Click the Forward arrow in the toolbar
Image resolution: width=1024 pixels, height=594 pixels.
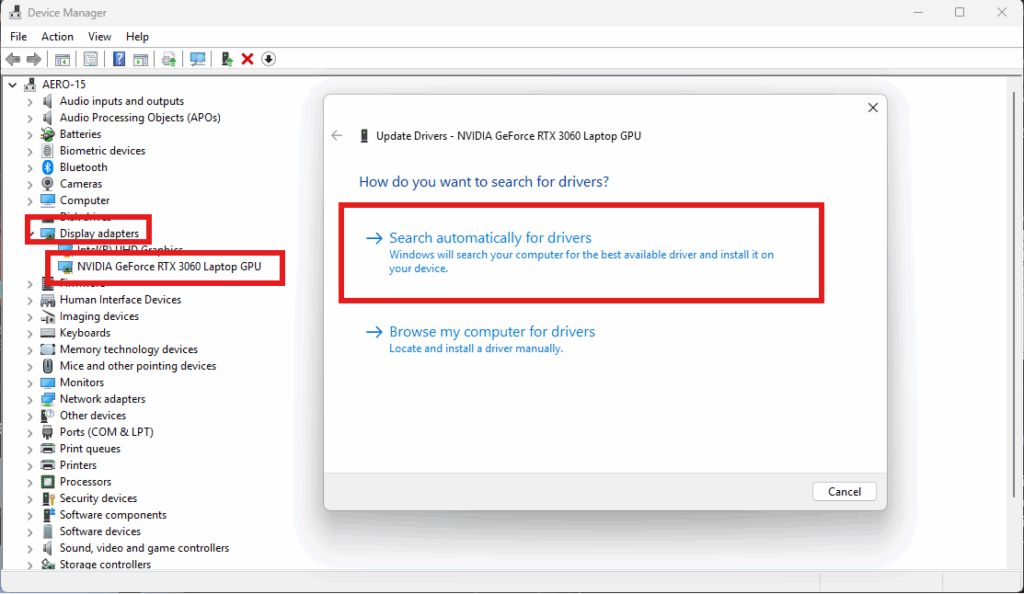(x=33, y=59)
